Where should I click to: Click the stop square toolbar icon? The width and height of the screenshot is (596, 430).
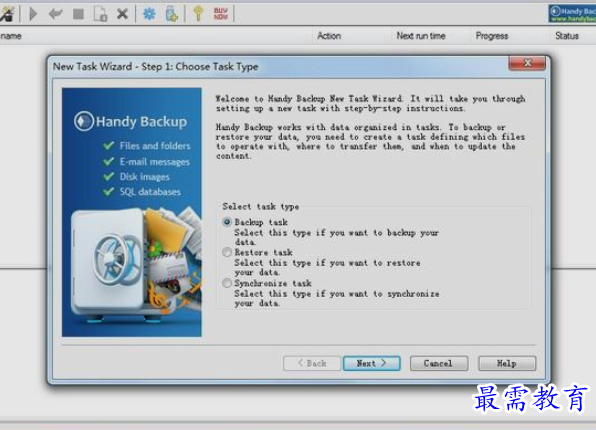tap(78, 14)
